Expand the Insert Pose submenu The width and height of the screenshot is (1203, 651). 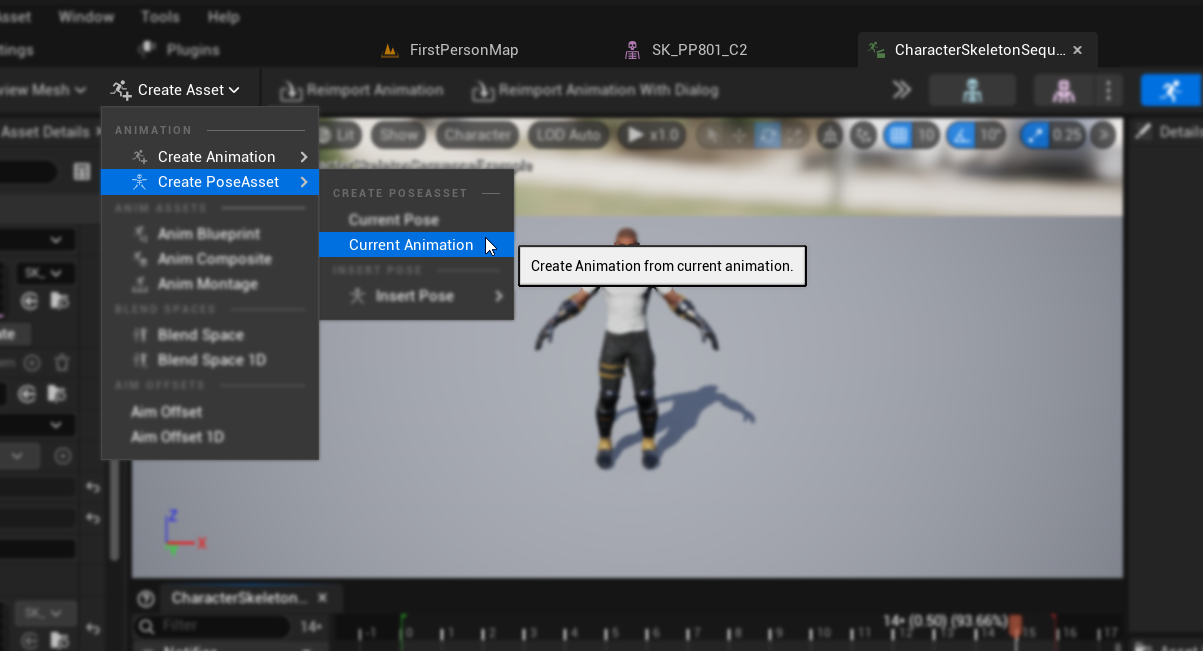point(416,295)
